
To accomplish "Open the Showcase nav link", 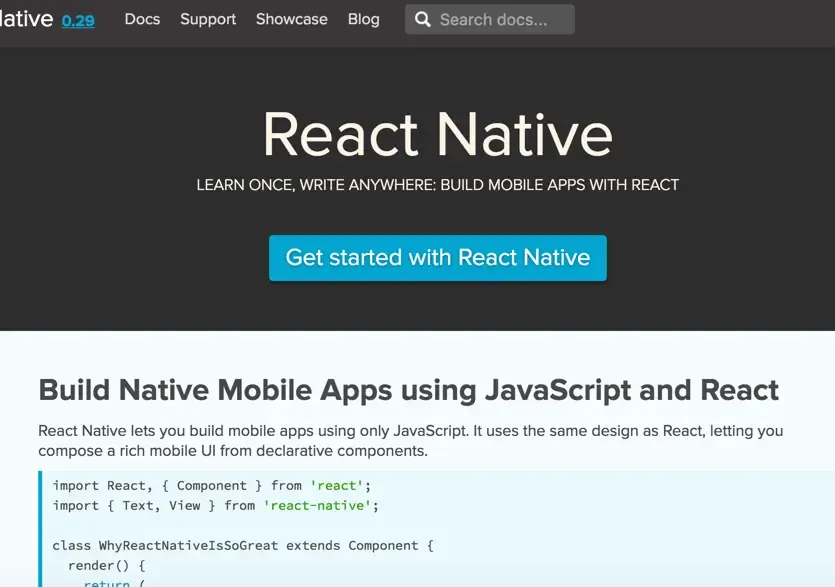I will 292,19.
